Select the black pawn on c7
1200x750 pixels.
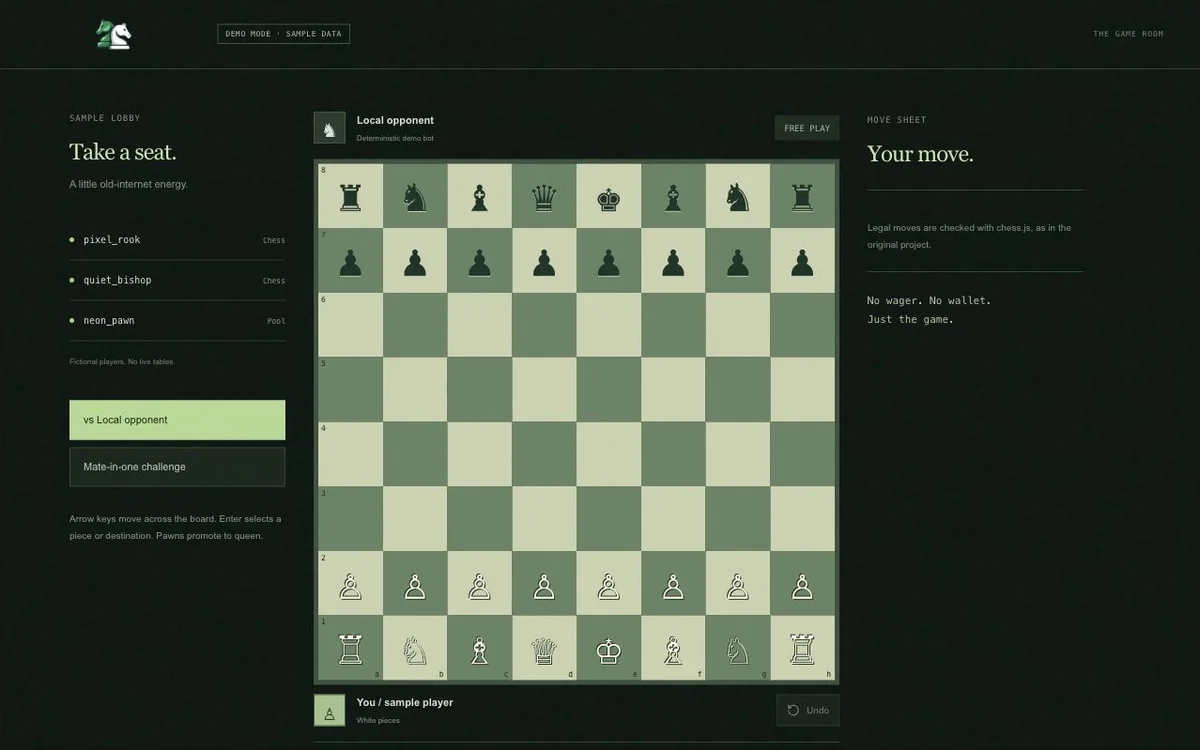click(480, 261)
